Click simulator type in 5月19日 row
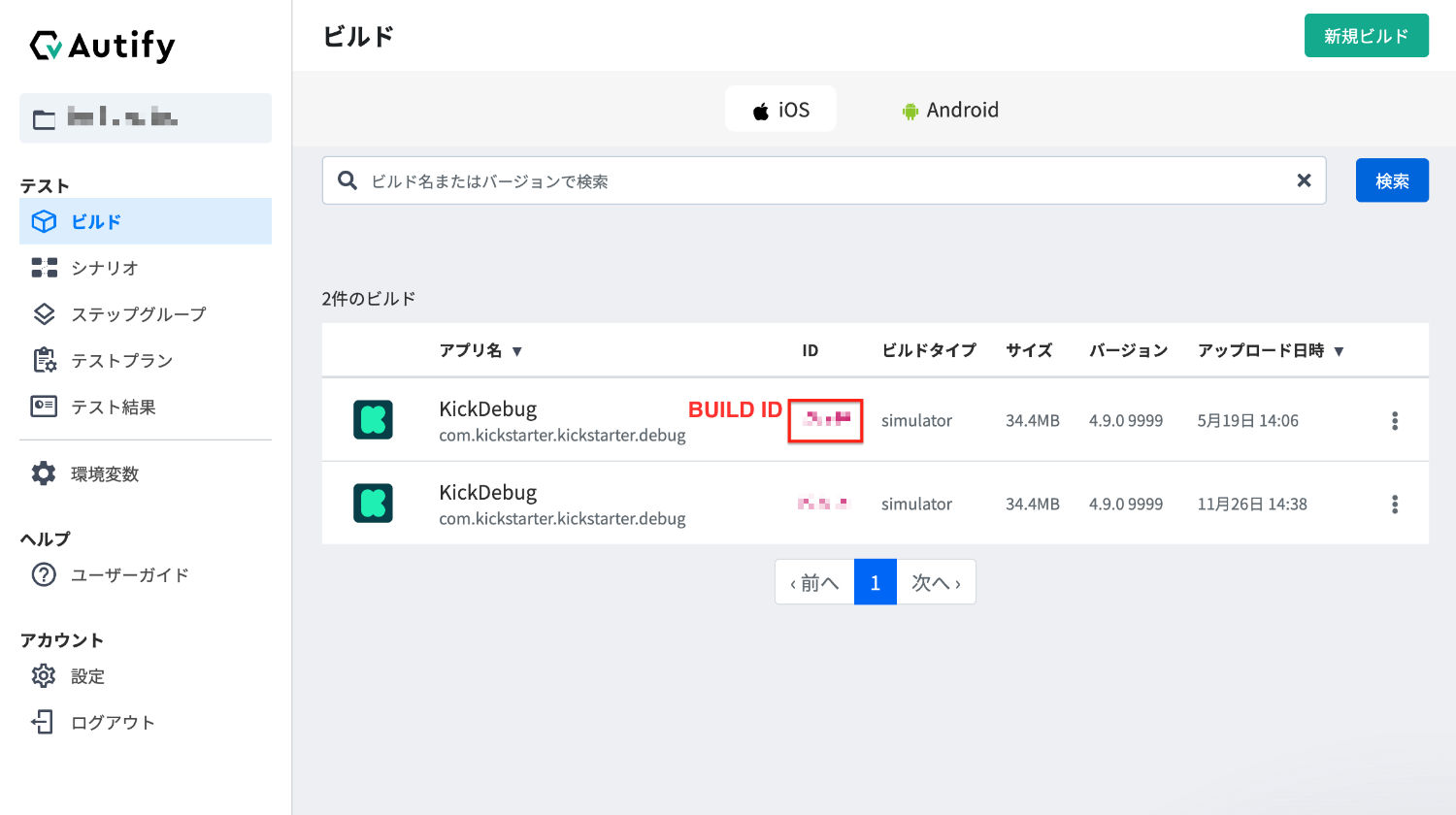The height and width of the screenshot is (815, 1456). (x=916, y=420)
